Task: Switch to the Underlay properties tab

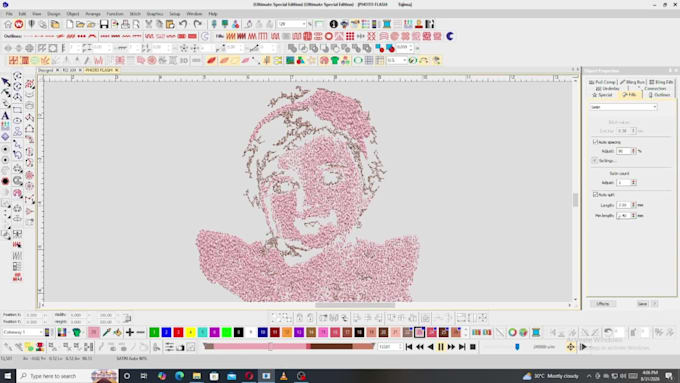Action: (608, 88)
